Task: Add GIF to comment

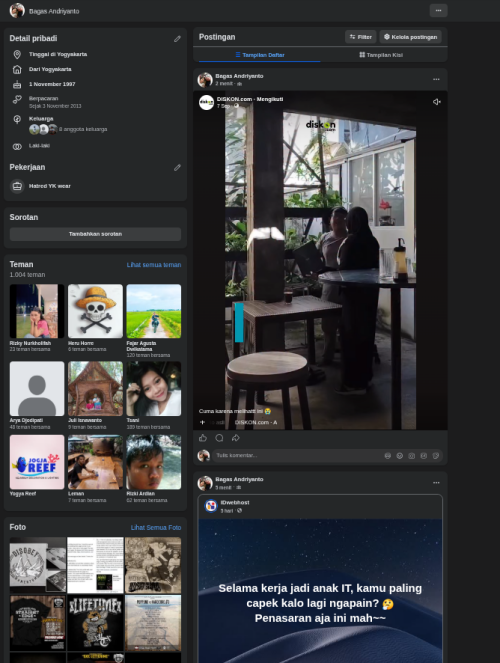Action: (423, 456)
